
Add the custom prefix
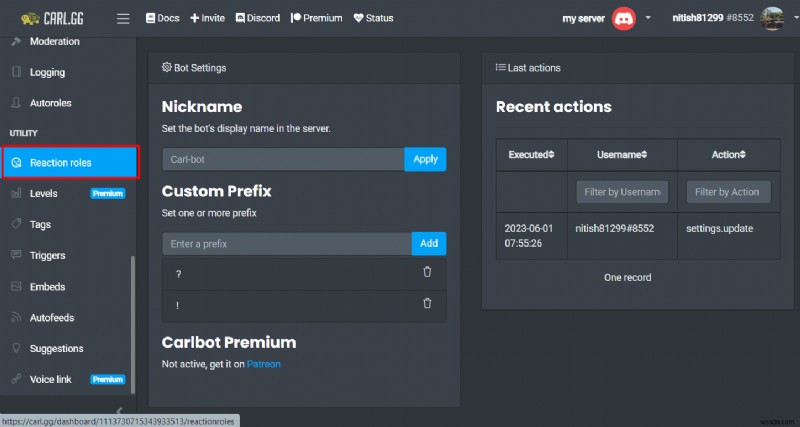429,244
